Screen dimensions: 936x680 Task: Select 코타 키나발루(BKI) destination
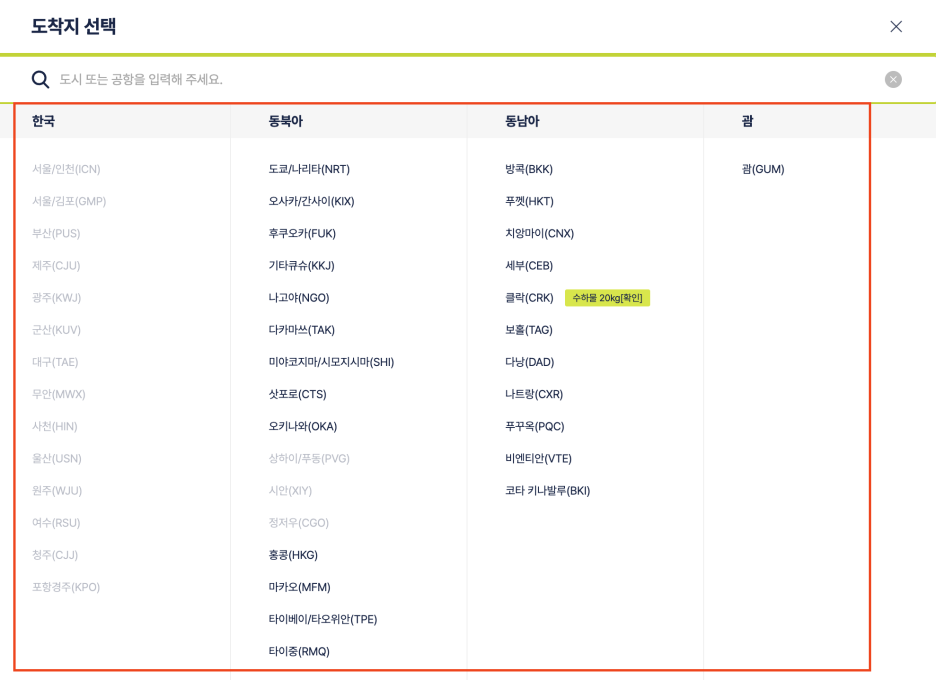click(x=547, y=491)
